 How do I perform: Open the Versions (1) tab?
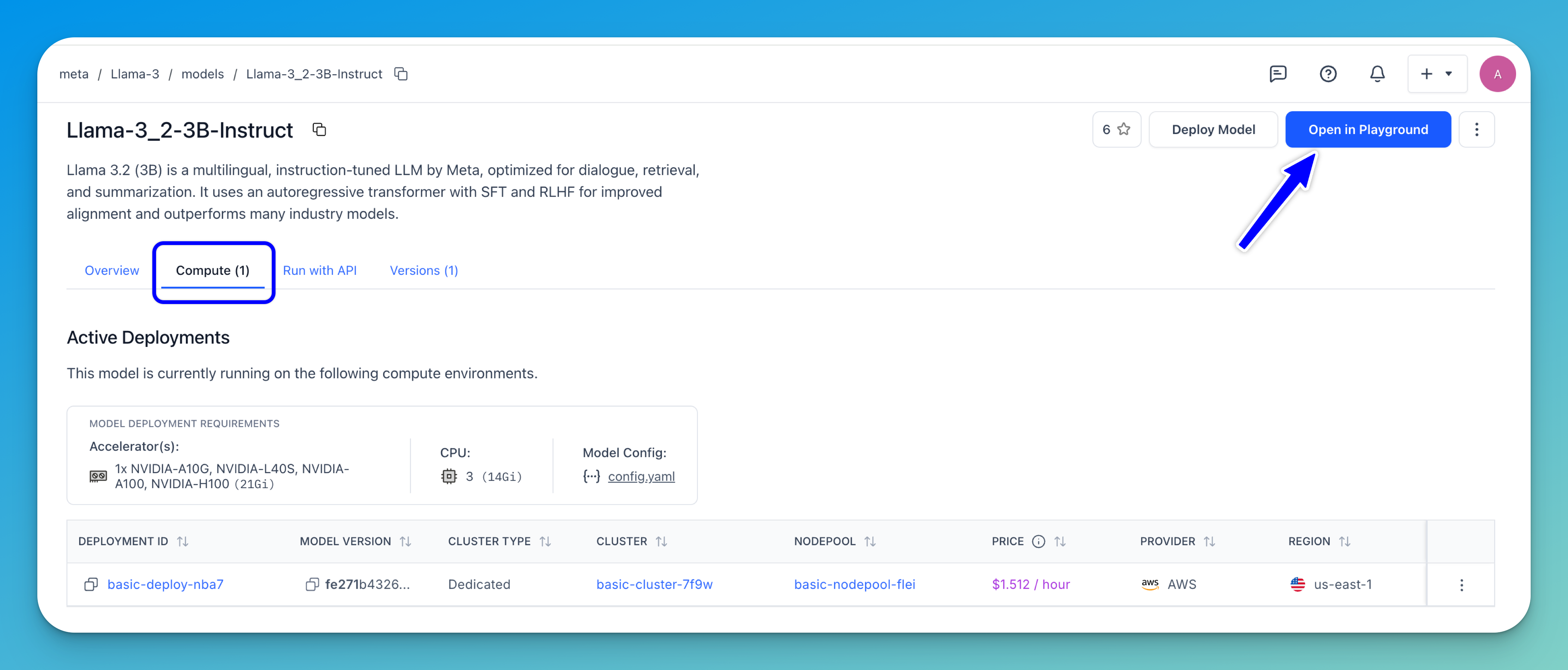tap(424, 270)
